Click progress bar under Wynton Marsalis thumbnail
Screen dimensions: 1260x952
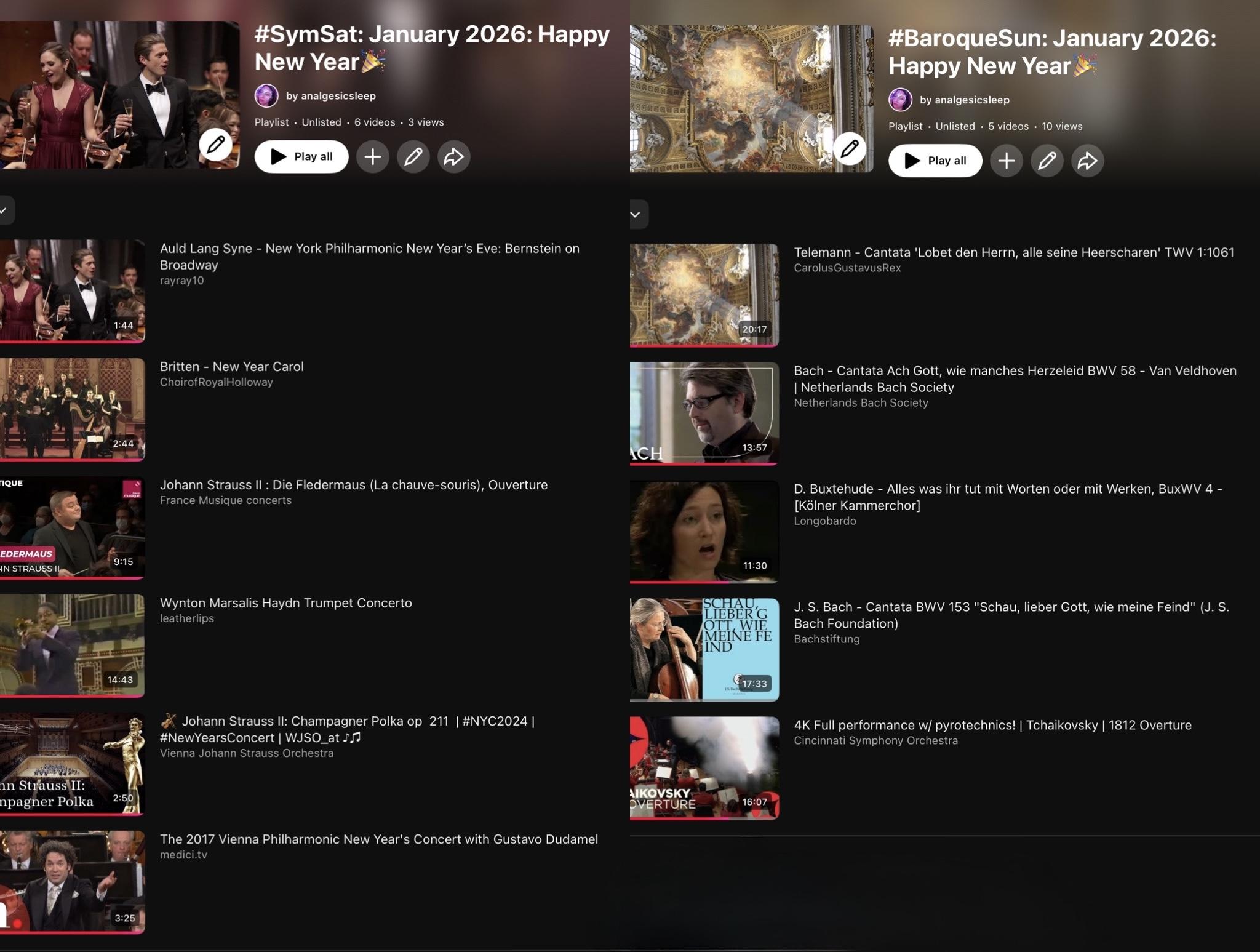click(72, 696)
